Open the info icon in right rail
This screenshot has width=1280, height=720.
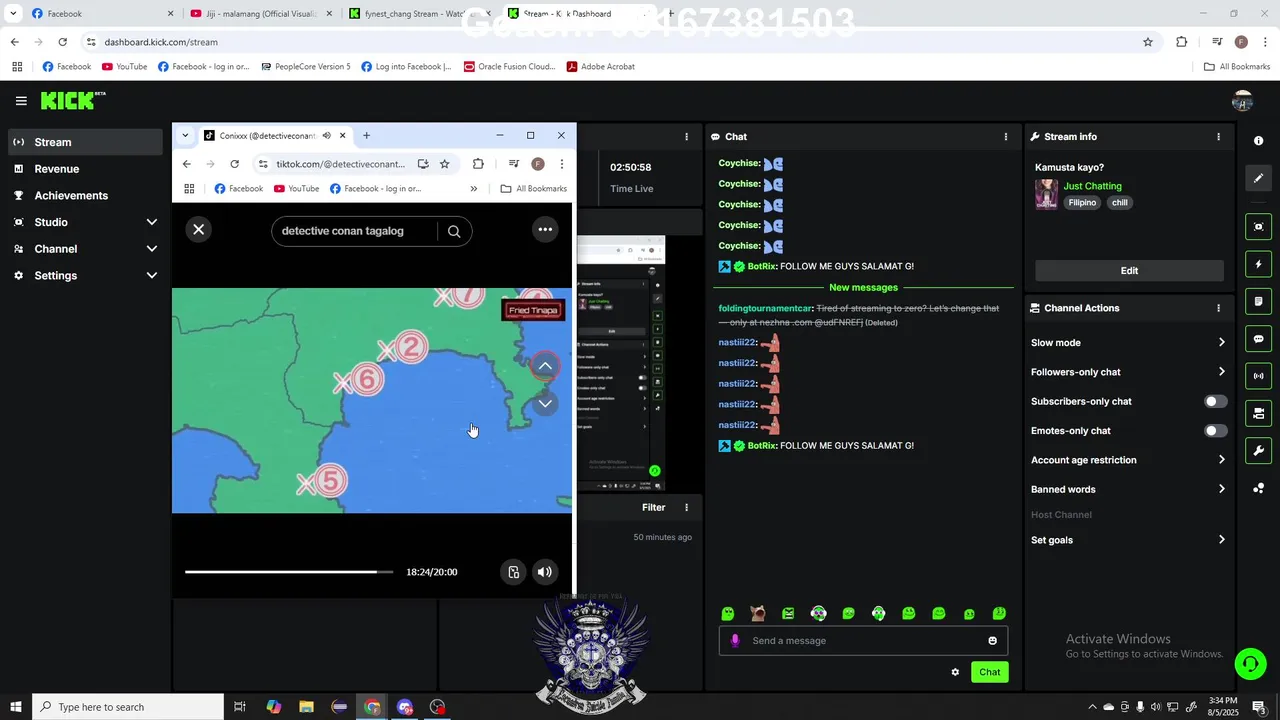pos(1258,141)
